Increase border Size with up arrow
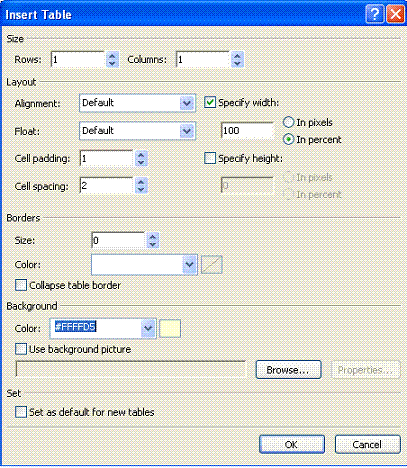The height and width of the screenshot is (468, 407). pos(153,237)
